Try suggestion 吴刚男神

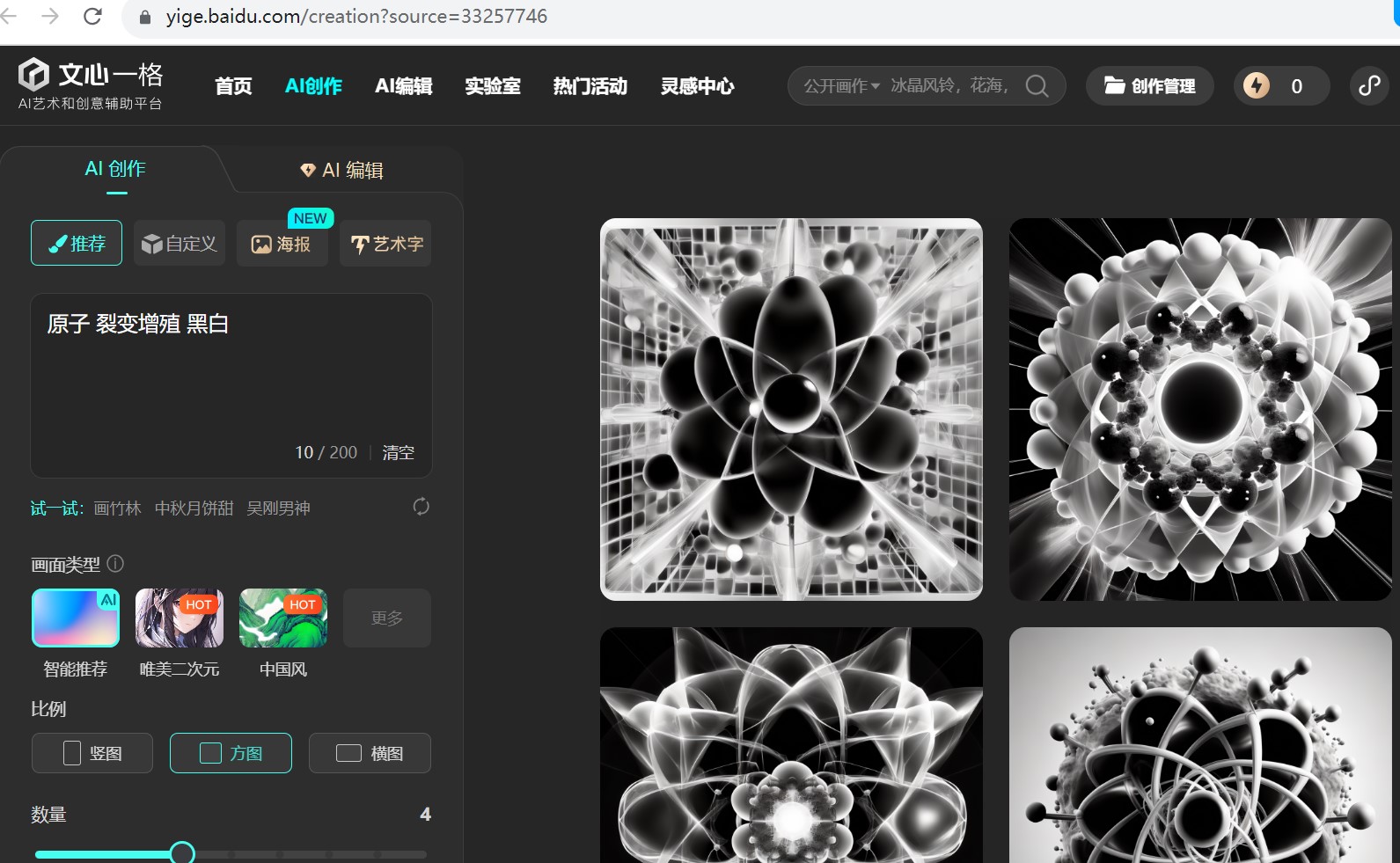pos(278,508)
